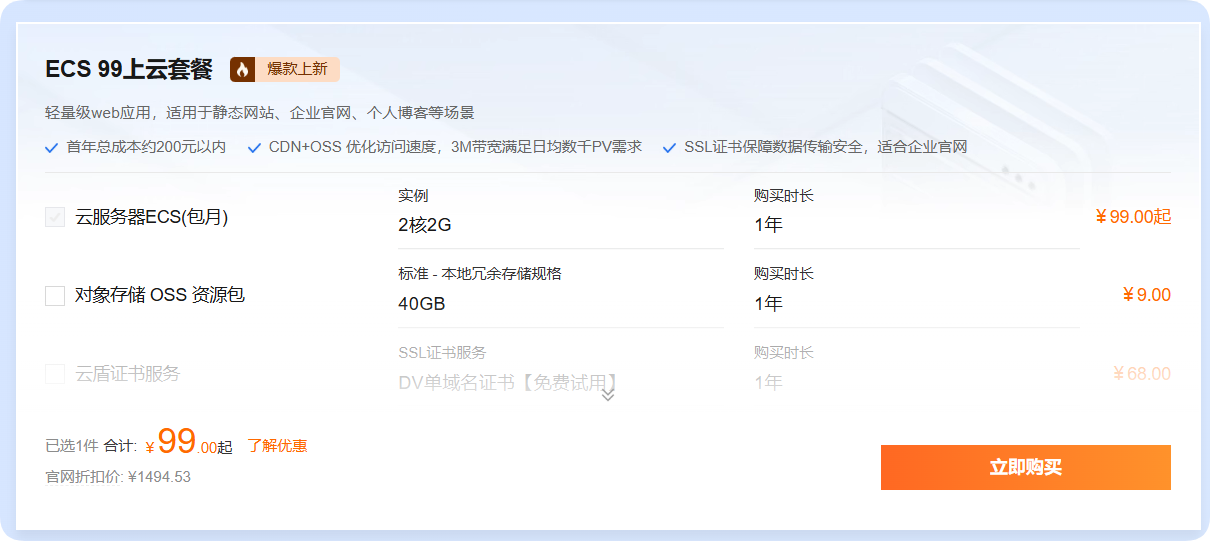
Task: Click the checkmark icon before CDN+OSS
Action: pyautogui.click(x=254, y=148)
